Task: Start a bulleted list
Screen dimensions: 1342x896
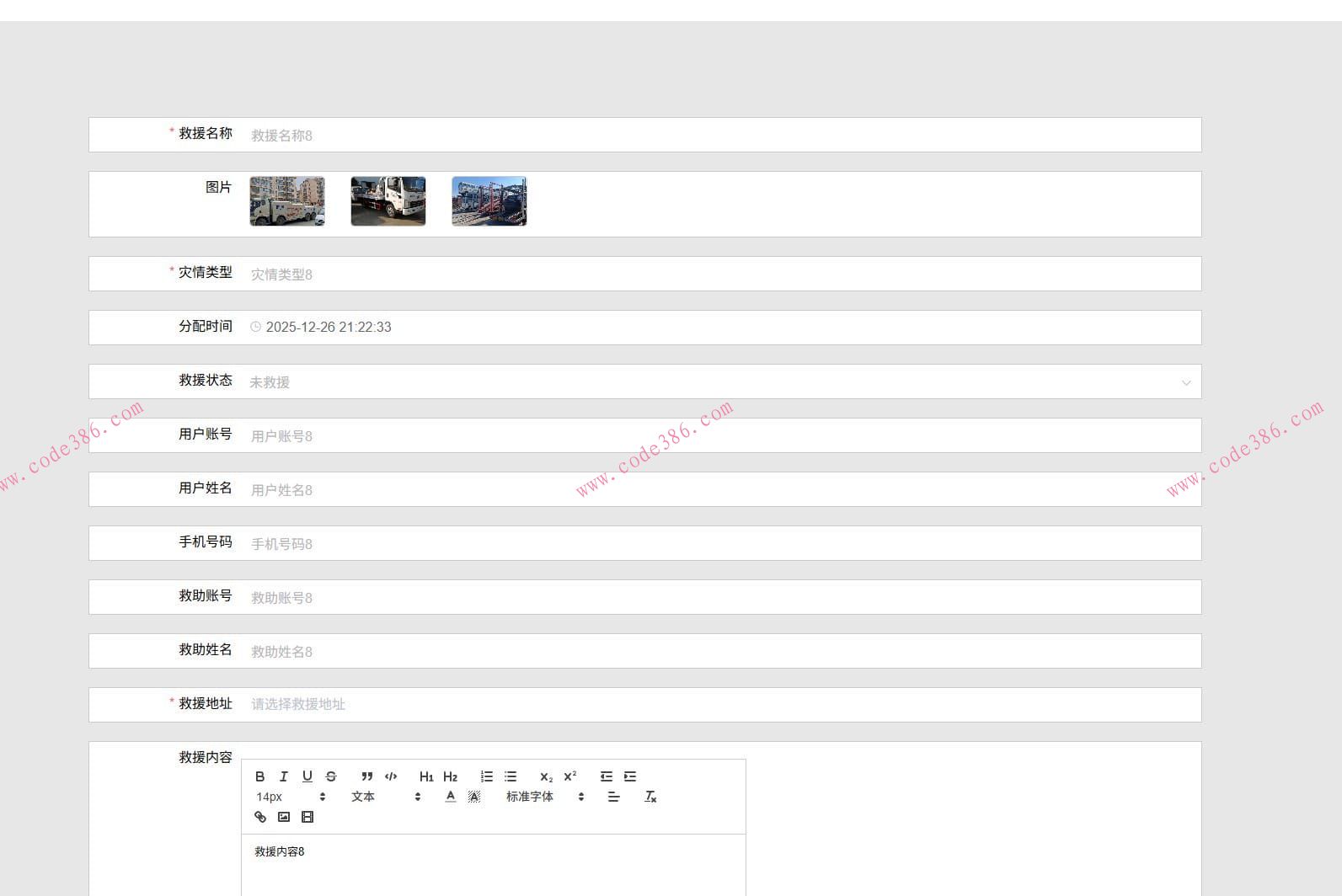Action: point(511,776)
